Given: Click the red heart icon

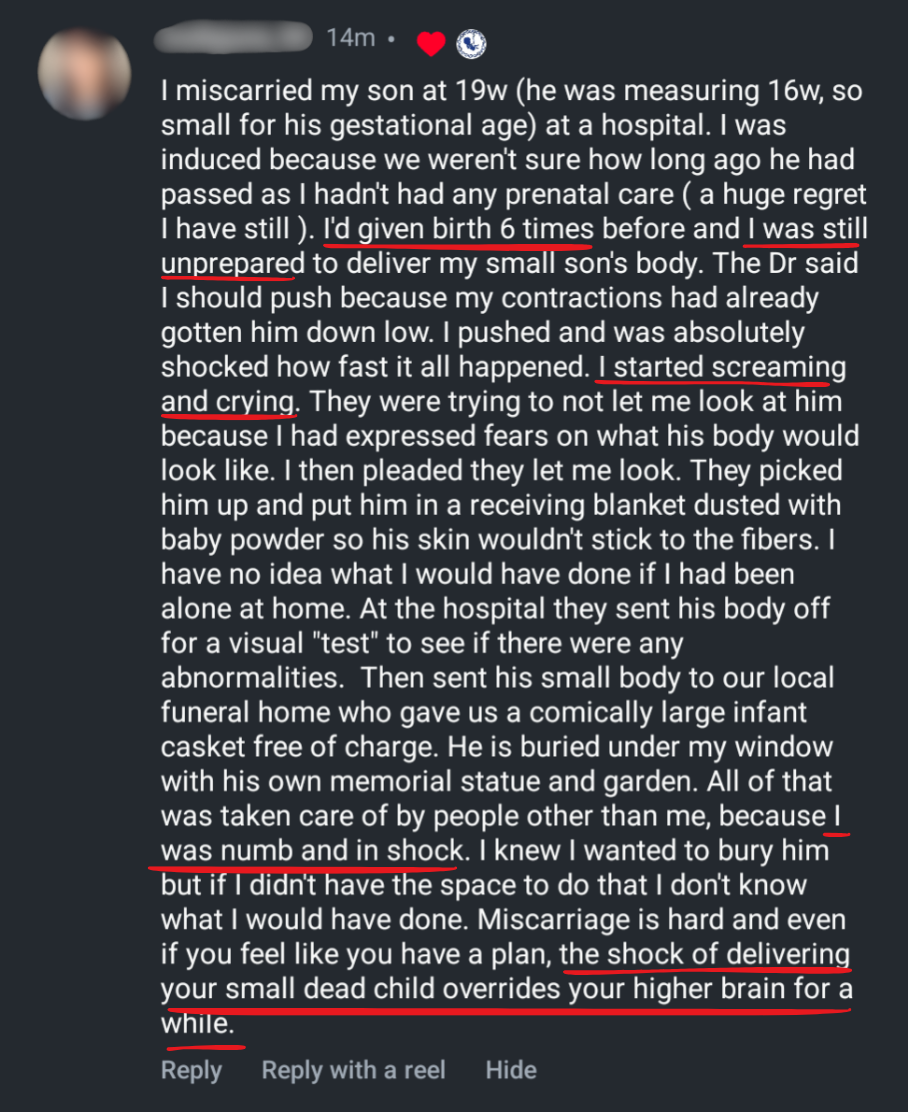Looking at the screenshot, I should coord(431,43).
